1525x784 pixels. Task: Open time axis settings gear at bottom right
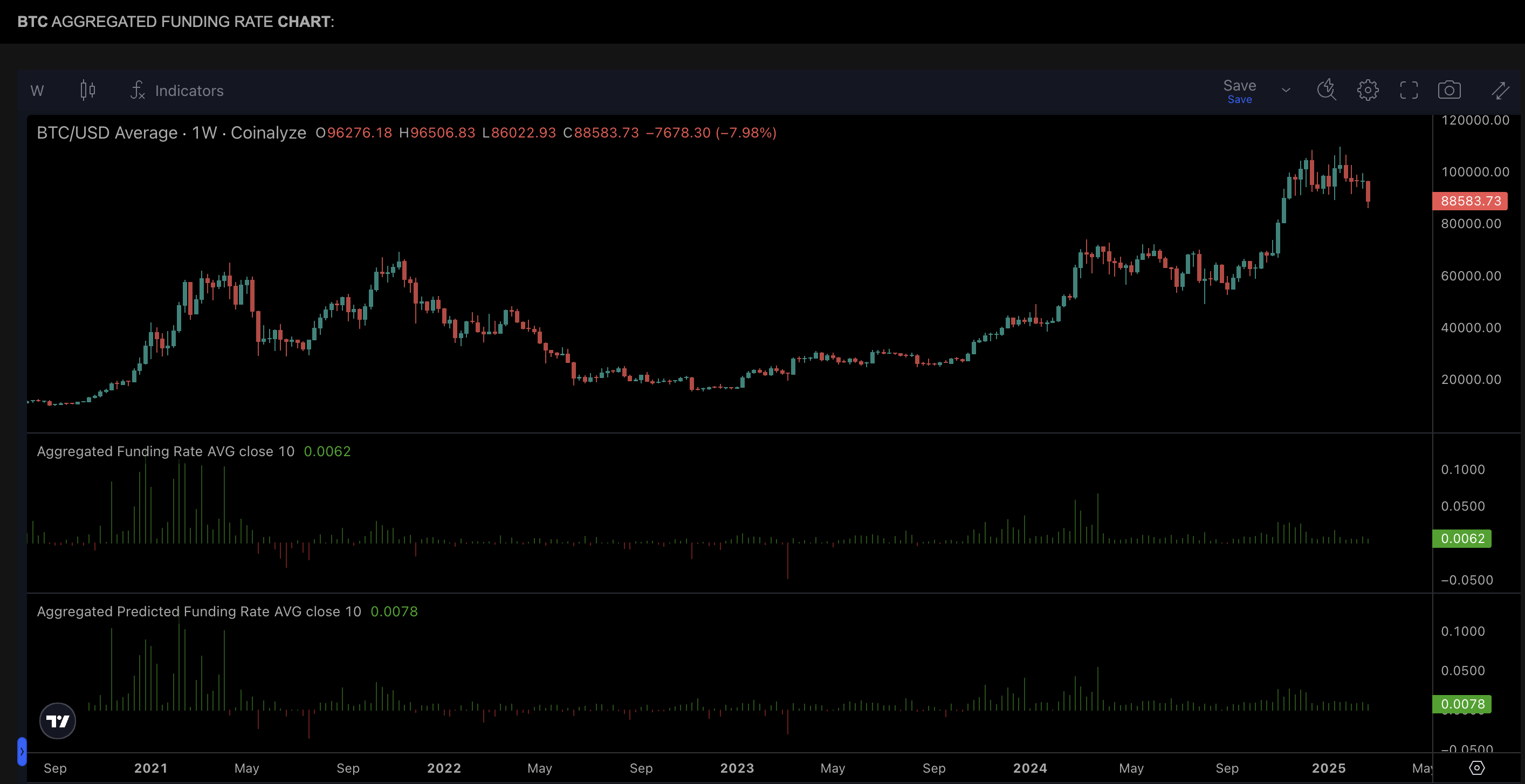(1476, 767)
